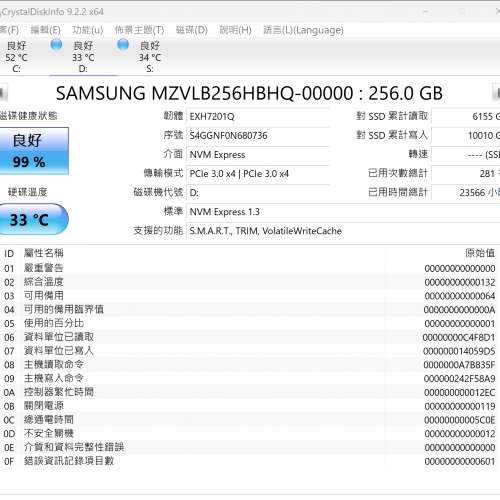The image size is (500, 500).
Task: Click the power-on hours value 23566
Action: coord(466,193)
